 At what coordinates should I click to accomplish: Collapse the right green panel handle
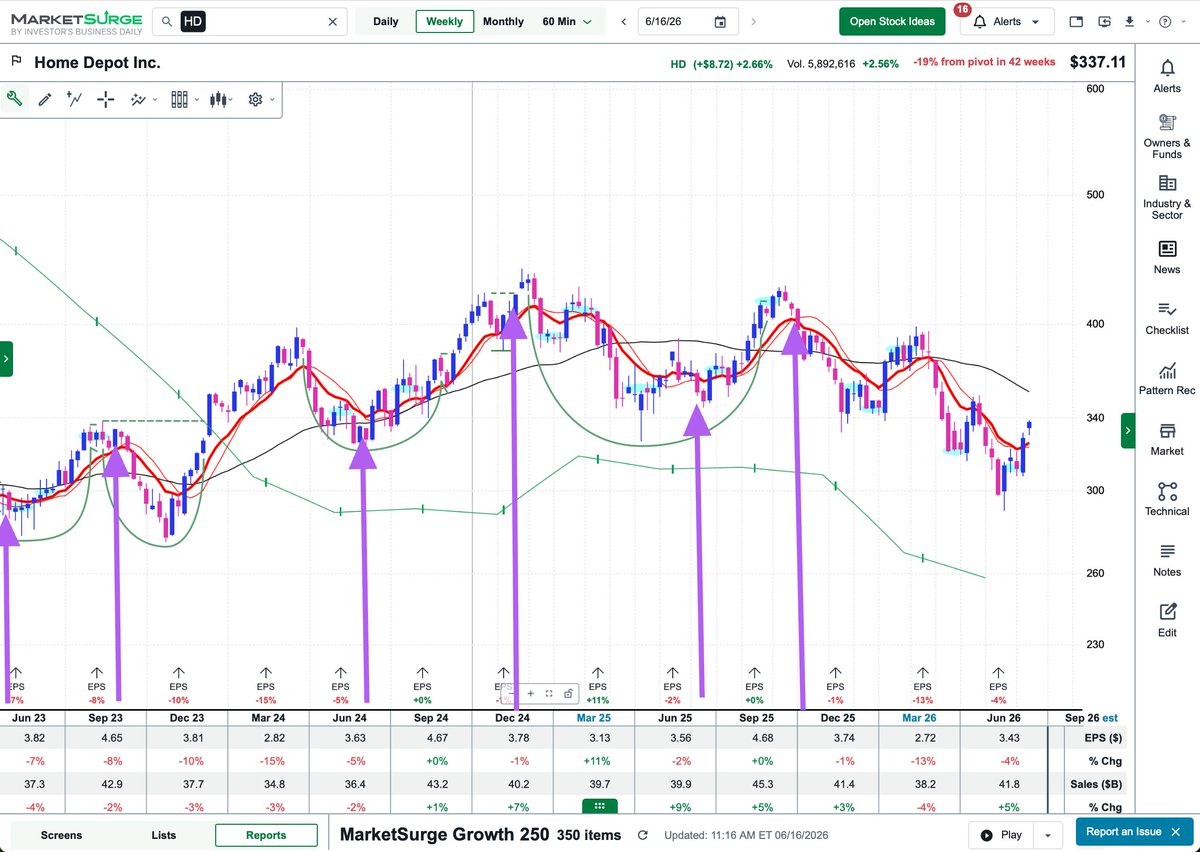(1128, 430)
